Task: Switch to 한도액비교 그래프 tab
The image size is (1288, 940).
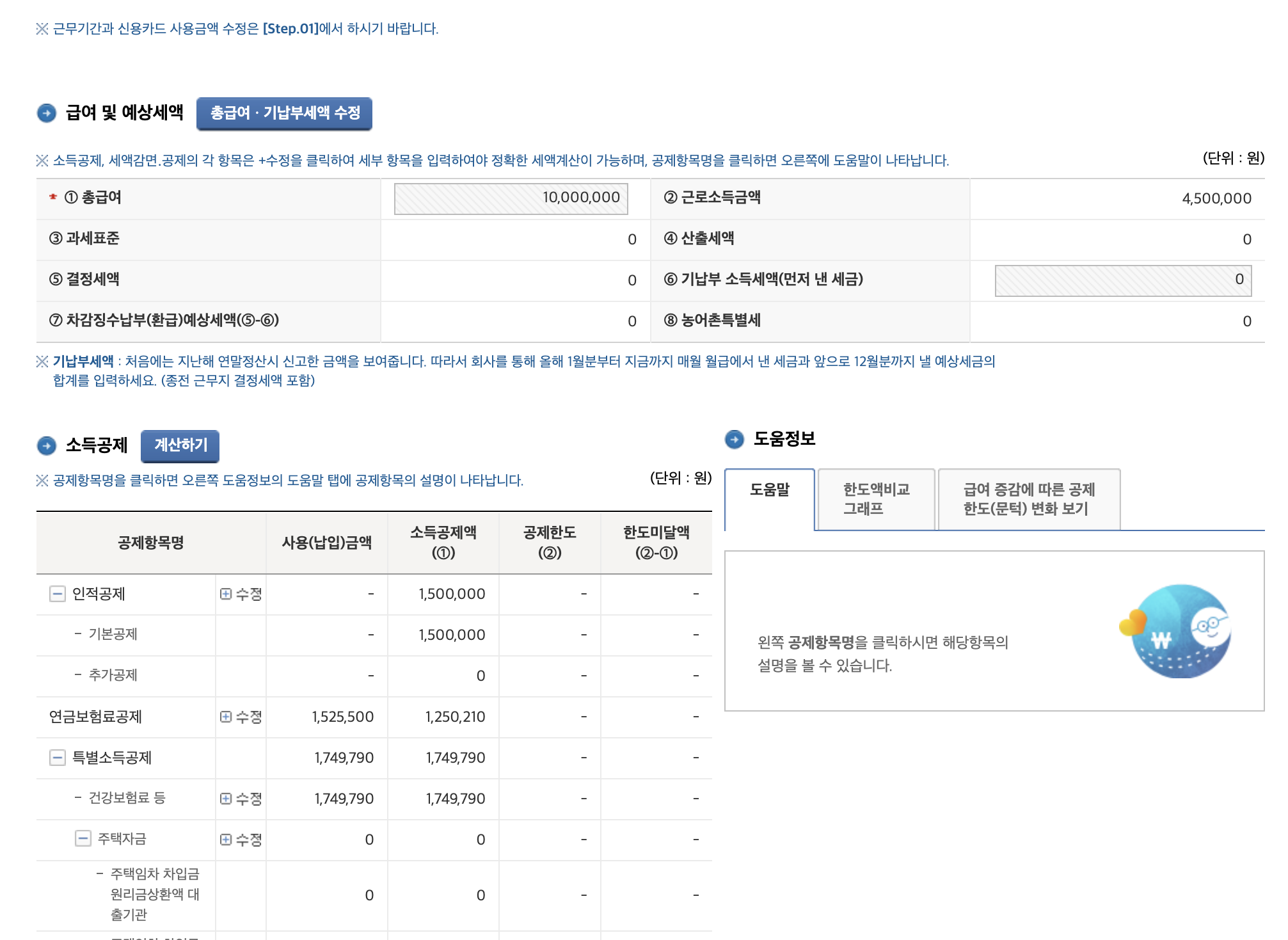Action: click(875, 499)
